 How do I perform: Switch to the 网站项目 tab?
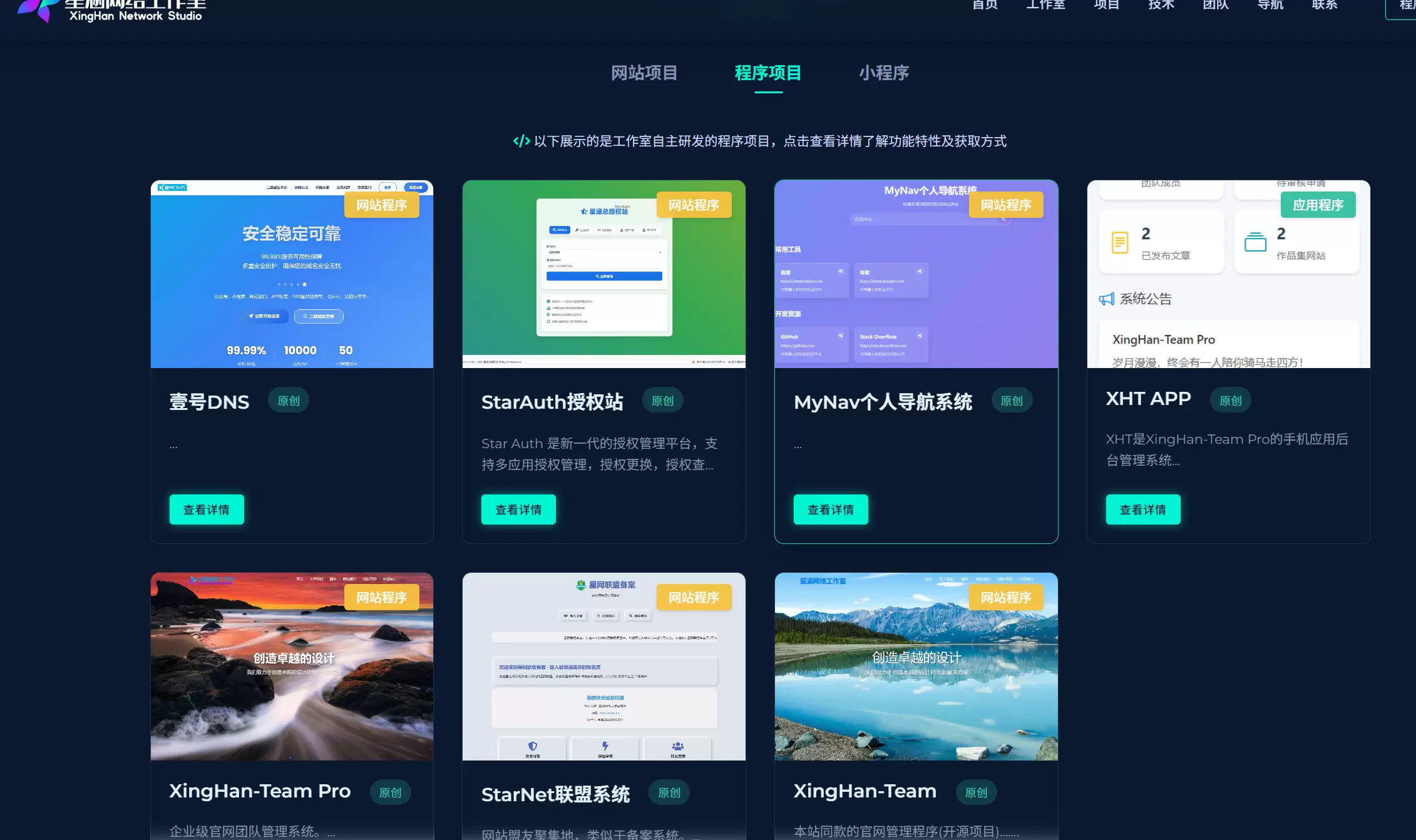pos(644,73)
